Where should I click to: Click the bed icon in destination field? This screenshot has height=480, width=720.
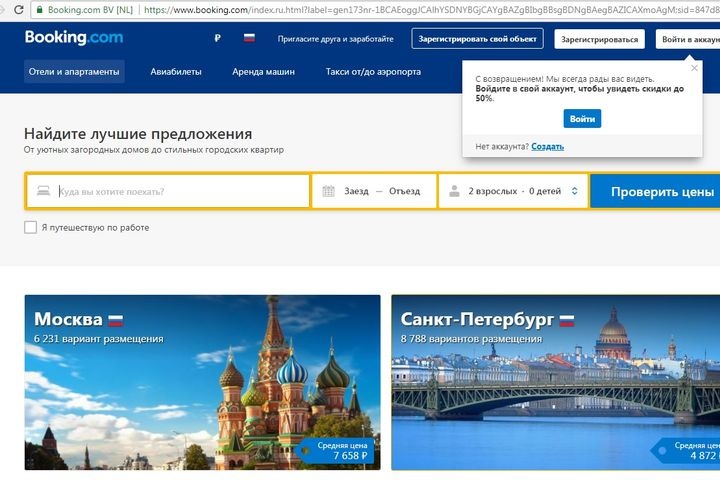43,191
